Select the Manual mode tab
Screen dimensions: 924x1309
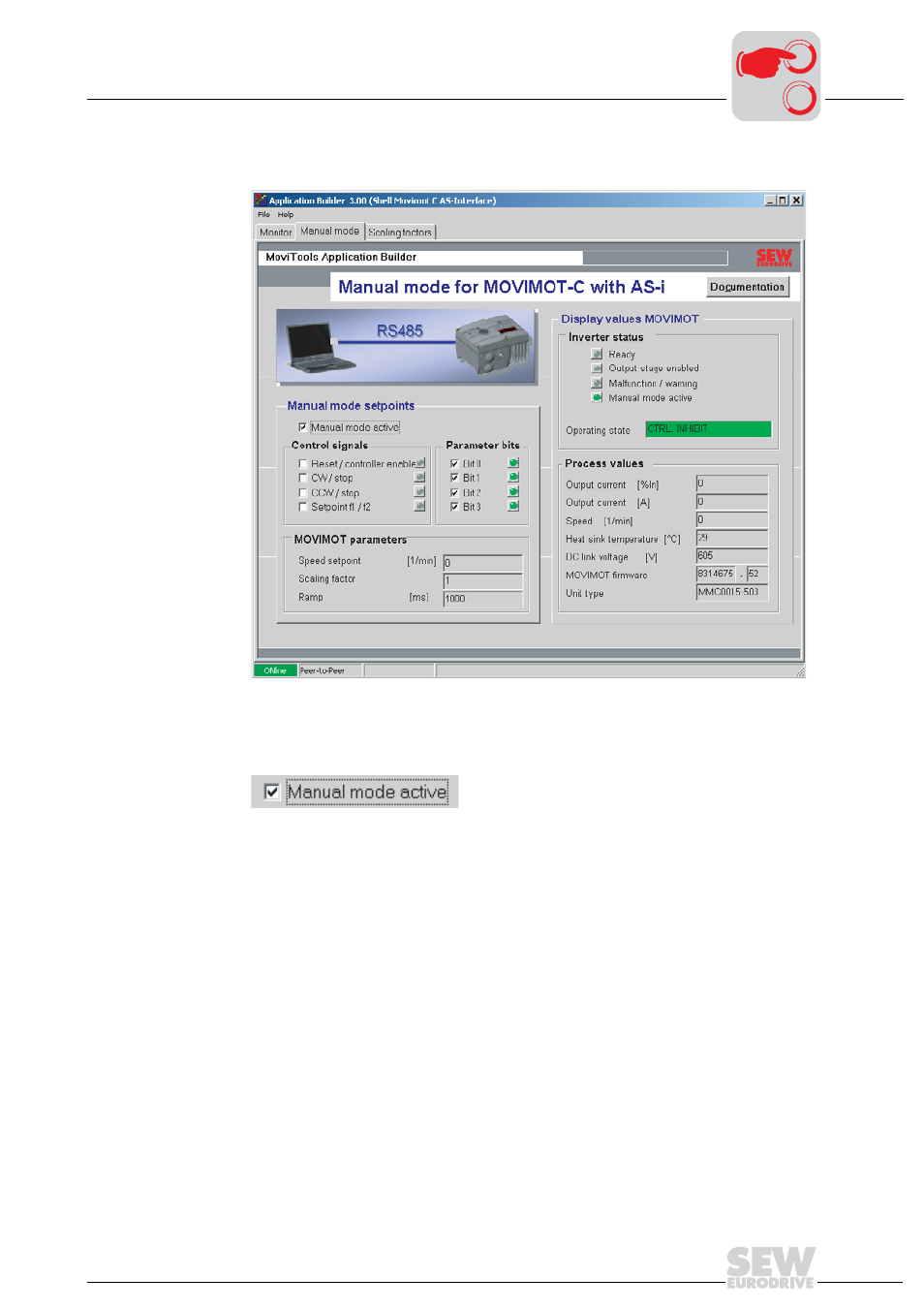(x=329, y=231)
